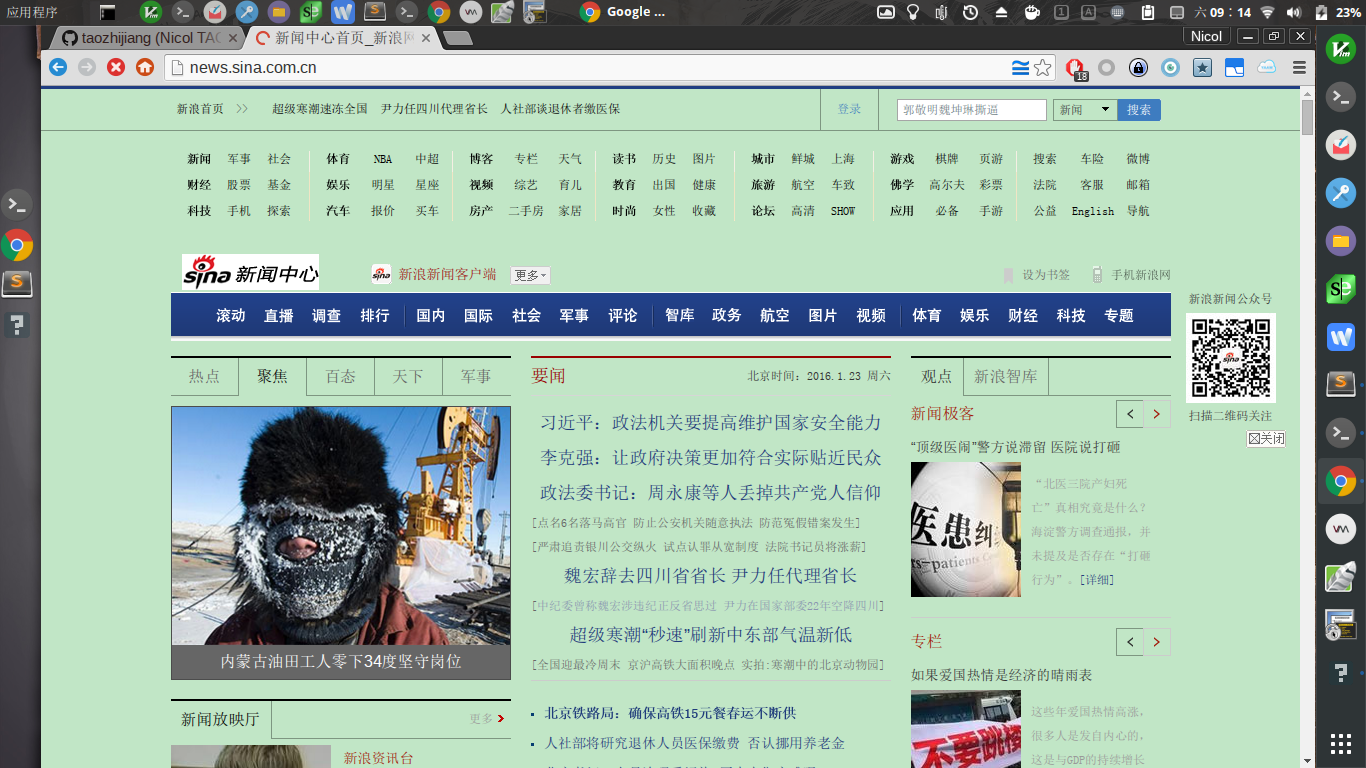The width and height of the screenshot is (1366, 768).
Task: Show previous item in 专栏 section
Action: click(x=1130, y=642)
